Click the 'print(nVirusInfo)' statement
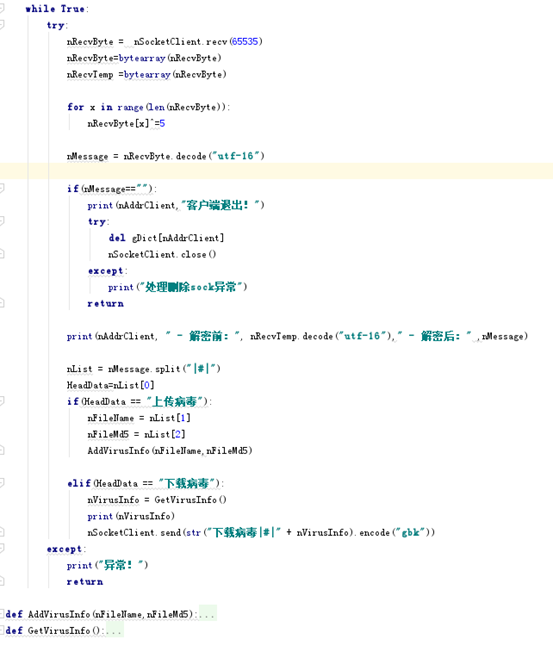553x658 pixels. pos(131,516)
